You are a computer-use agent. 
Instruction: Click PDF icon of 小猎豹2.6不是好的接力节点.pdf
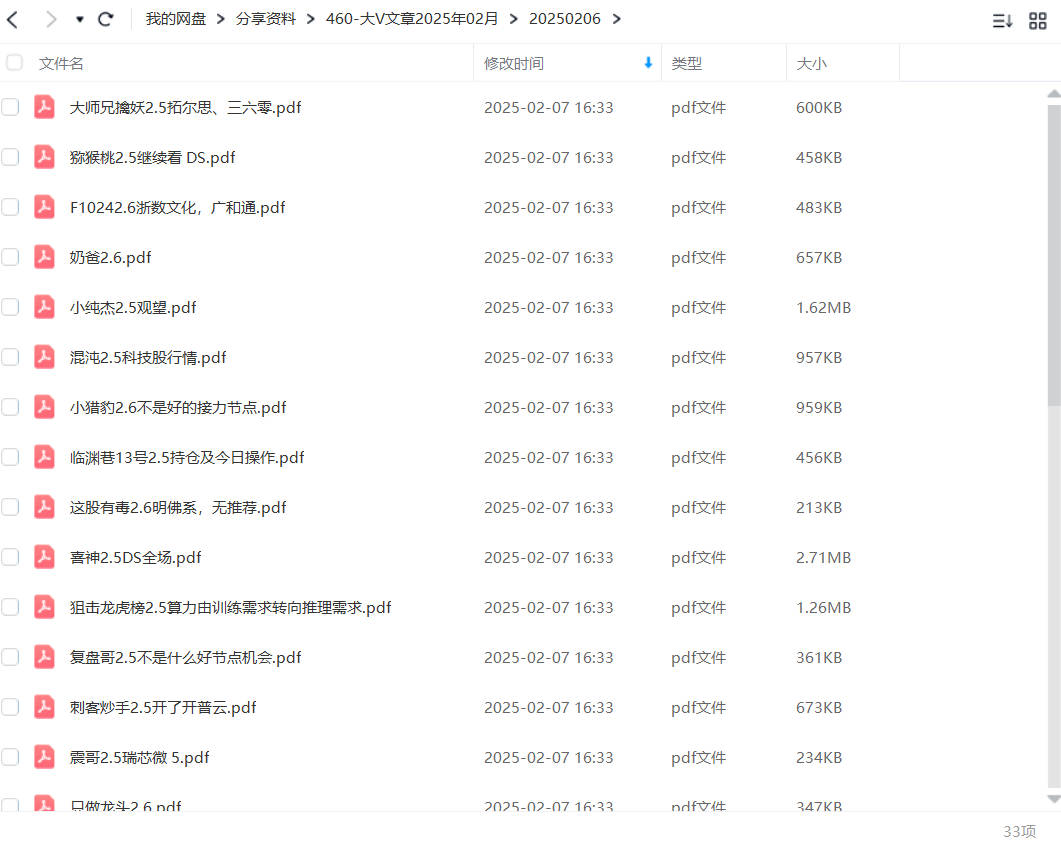click(45, 407)
